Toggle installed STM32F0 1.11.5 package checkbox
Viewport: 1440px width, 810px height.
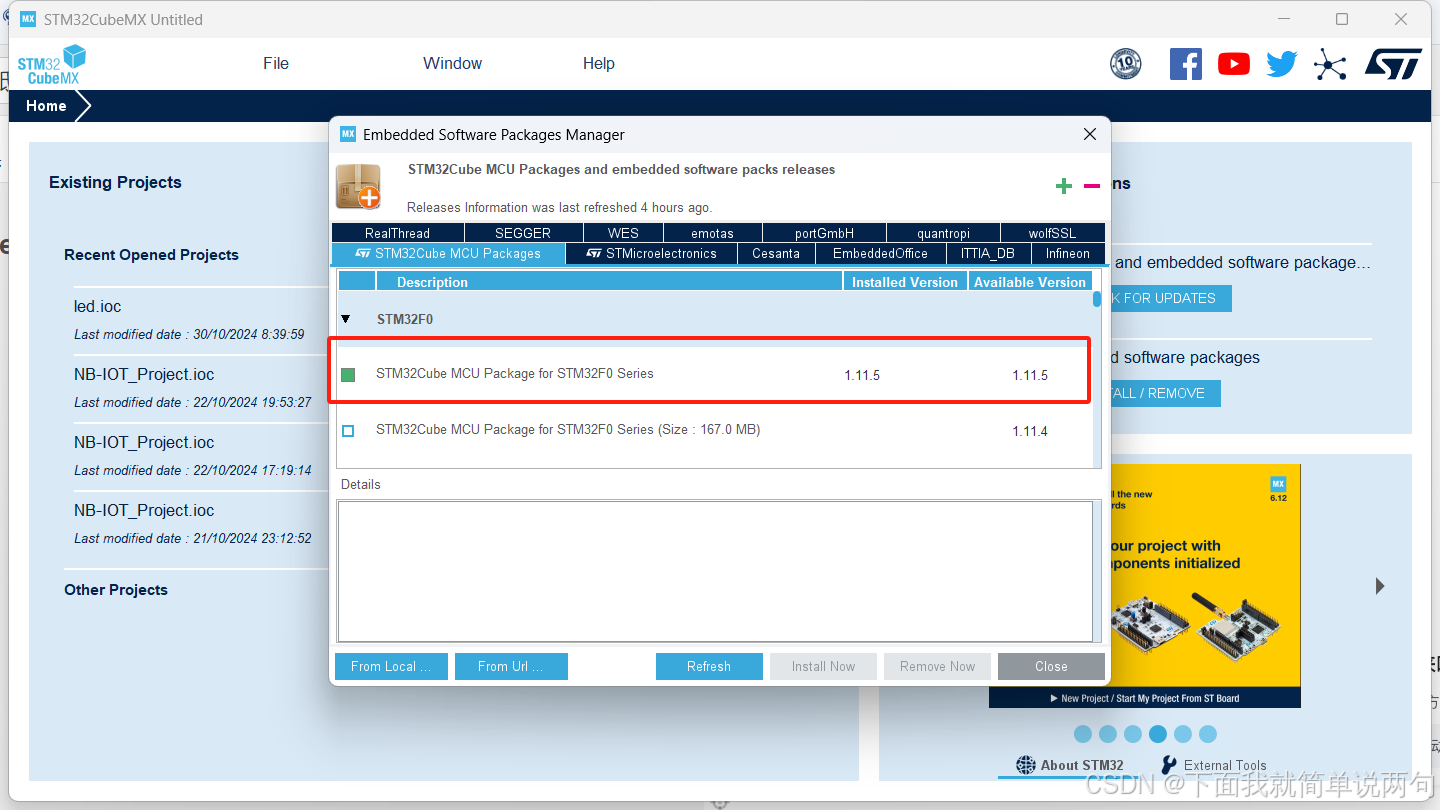(x=348, y=375)
